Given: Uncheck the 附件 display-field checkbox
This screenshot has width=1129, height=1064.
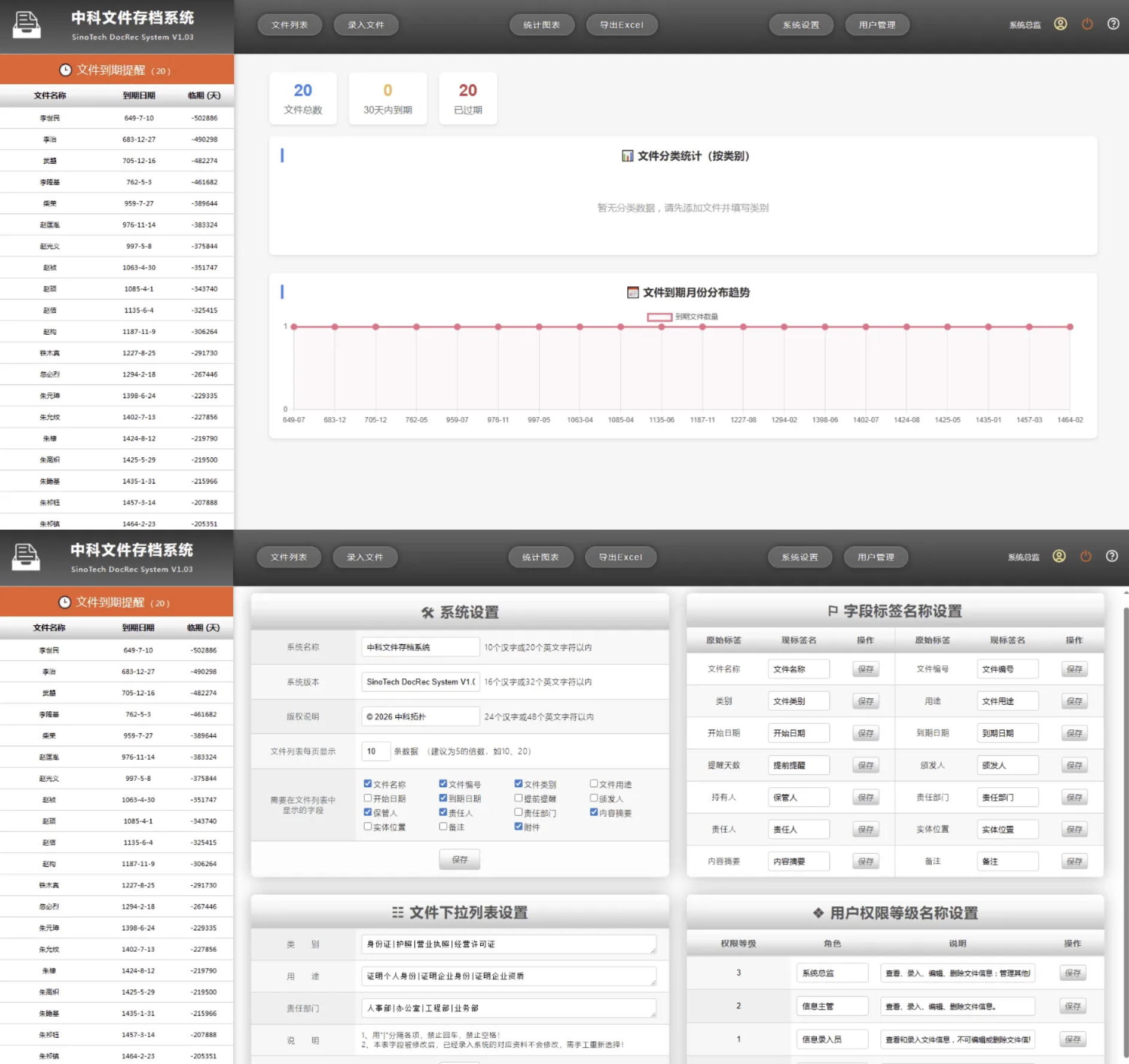Looking at the screenshot, I should click(518, 826).
